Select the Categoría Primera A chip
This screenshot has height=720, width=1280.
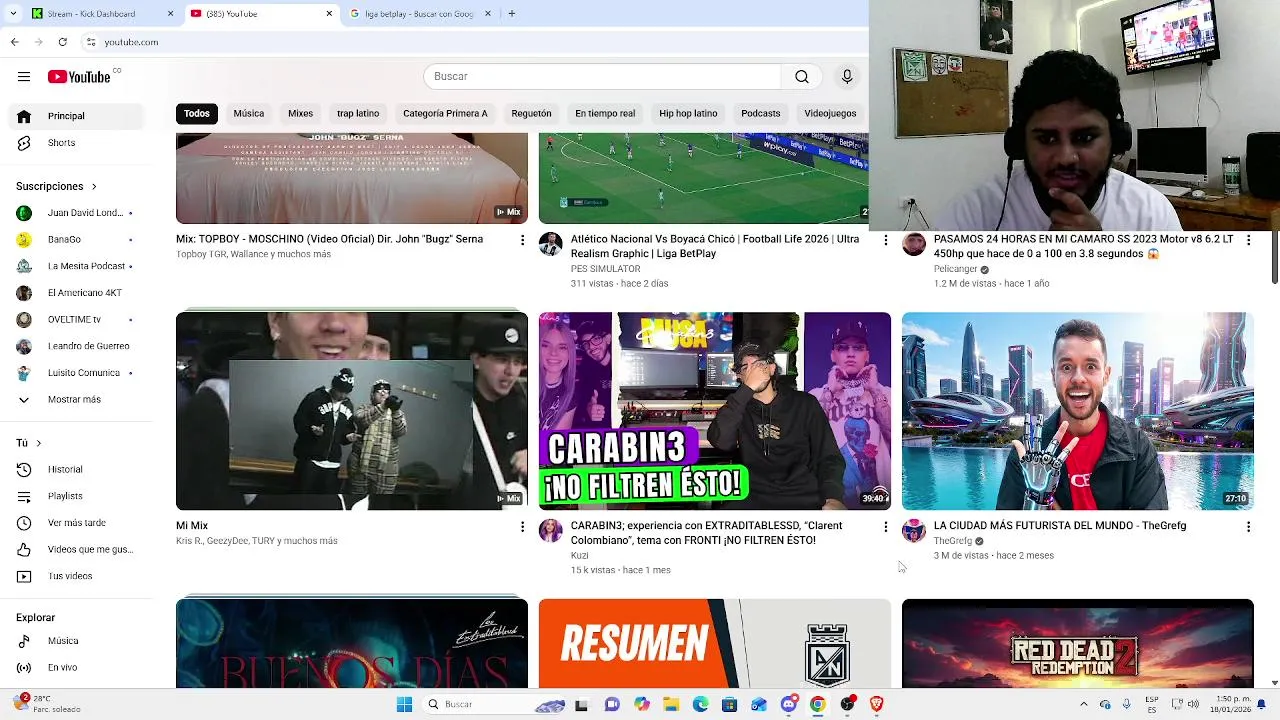pos(445,114)
